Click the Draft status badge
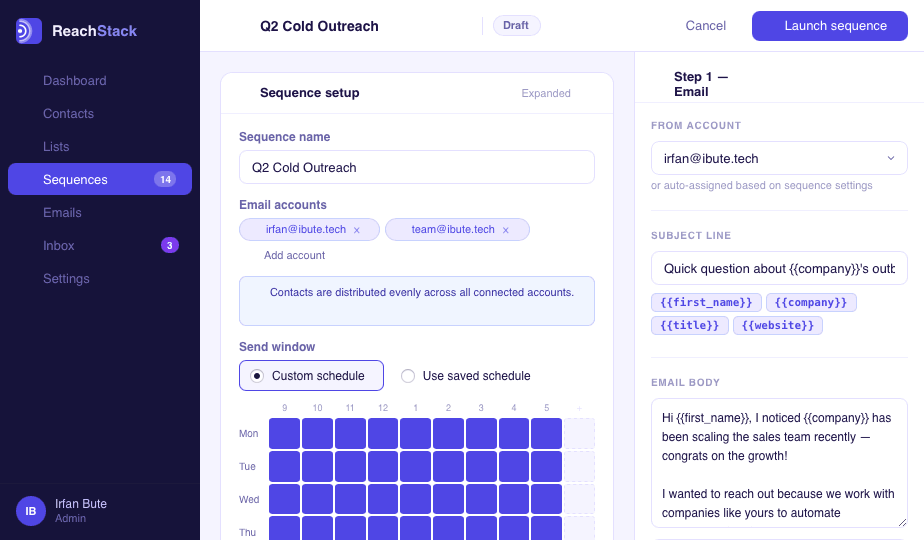This screenshot has height=540, width=924. 516,25
